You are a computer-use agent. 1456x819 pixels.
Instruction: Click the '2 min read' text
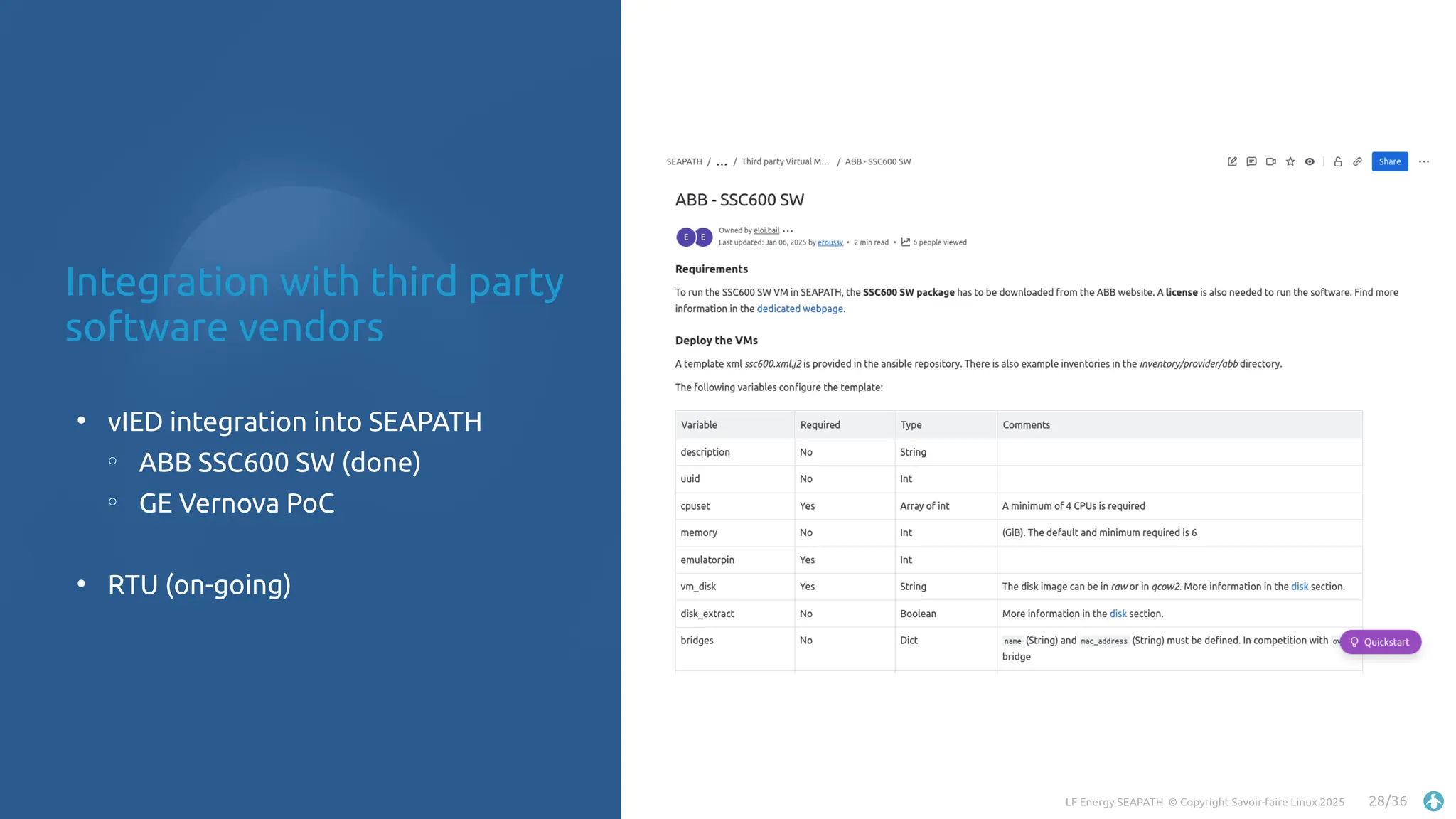point(871,242)
